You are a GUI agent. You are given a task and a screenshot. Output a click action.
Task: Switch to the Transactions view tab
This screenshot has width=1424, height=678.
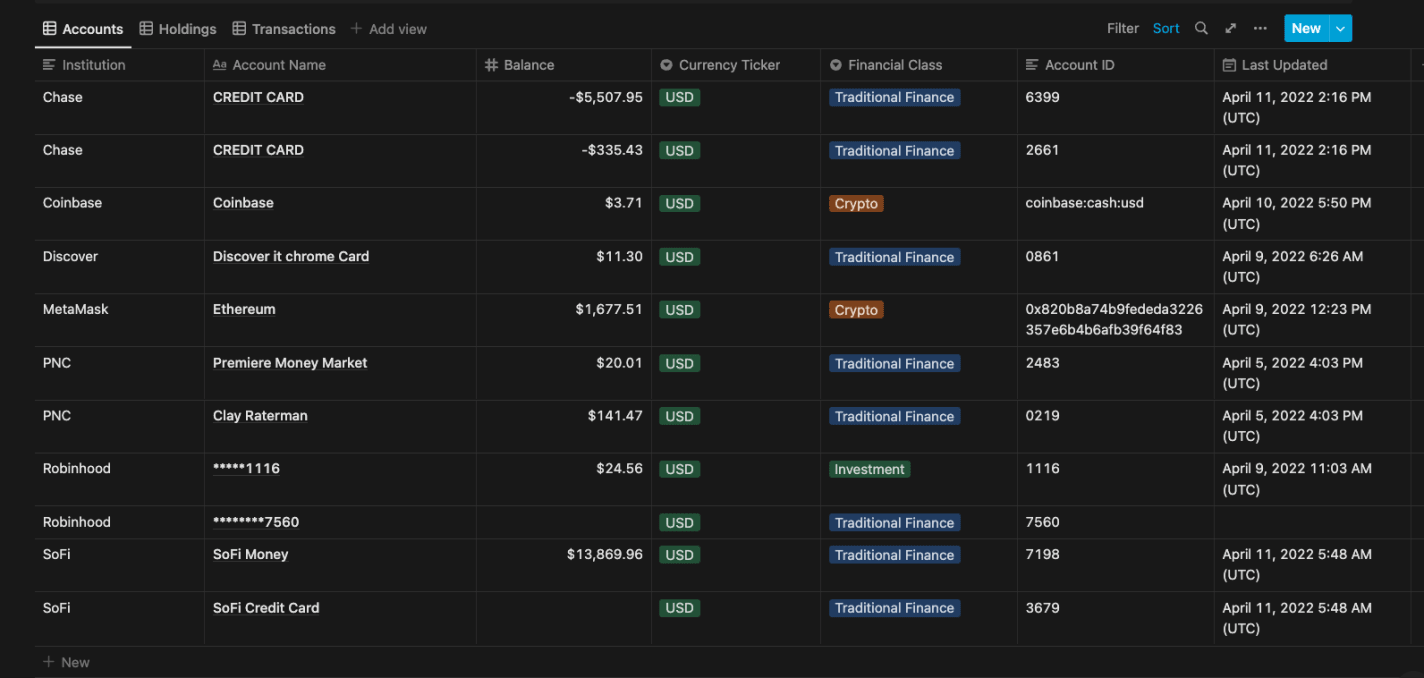(x=284, y=29)
